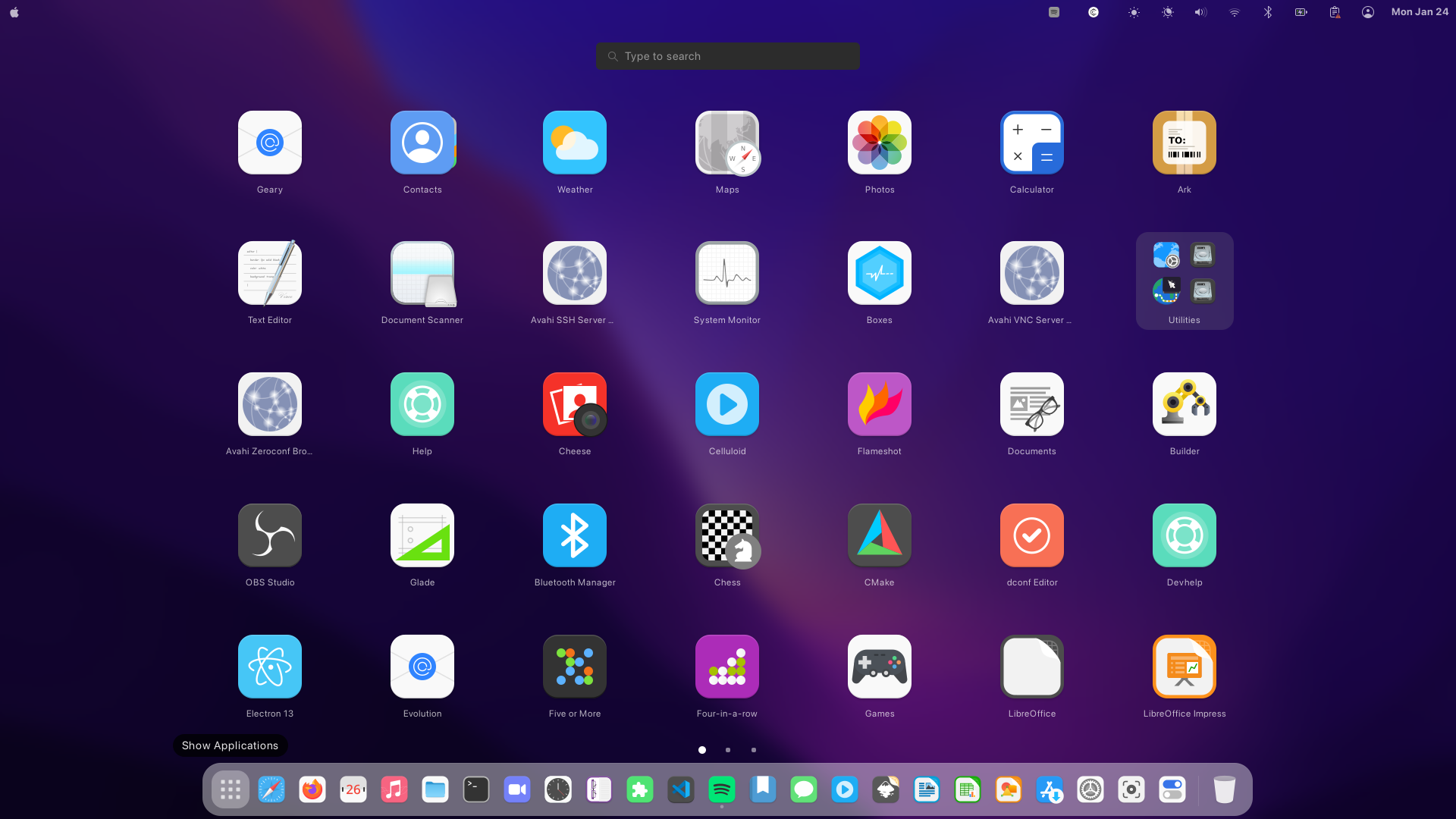
Task: Select the first page indicator dot
Action: pyautogui.click(x=702, y=750)
